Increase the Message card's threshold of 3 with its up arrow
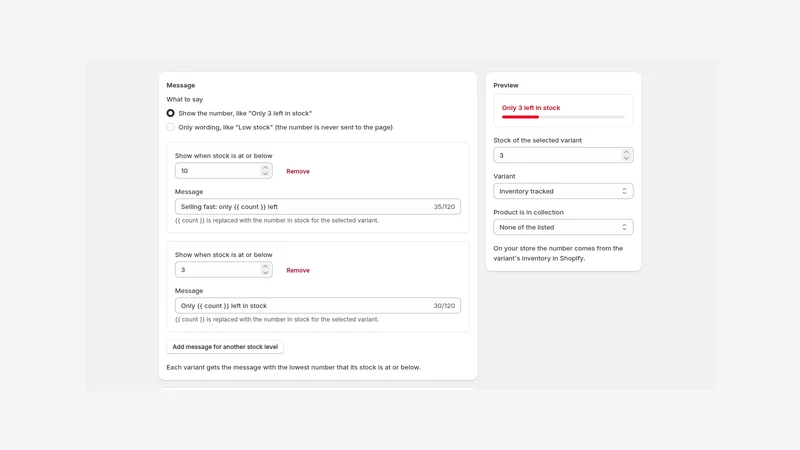The height and width of the screenshot is (450, 800). pyautogui.click(x=265, y=266)
